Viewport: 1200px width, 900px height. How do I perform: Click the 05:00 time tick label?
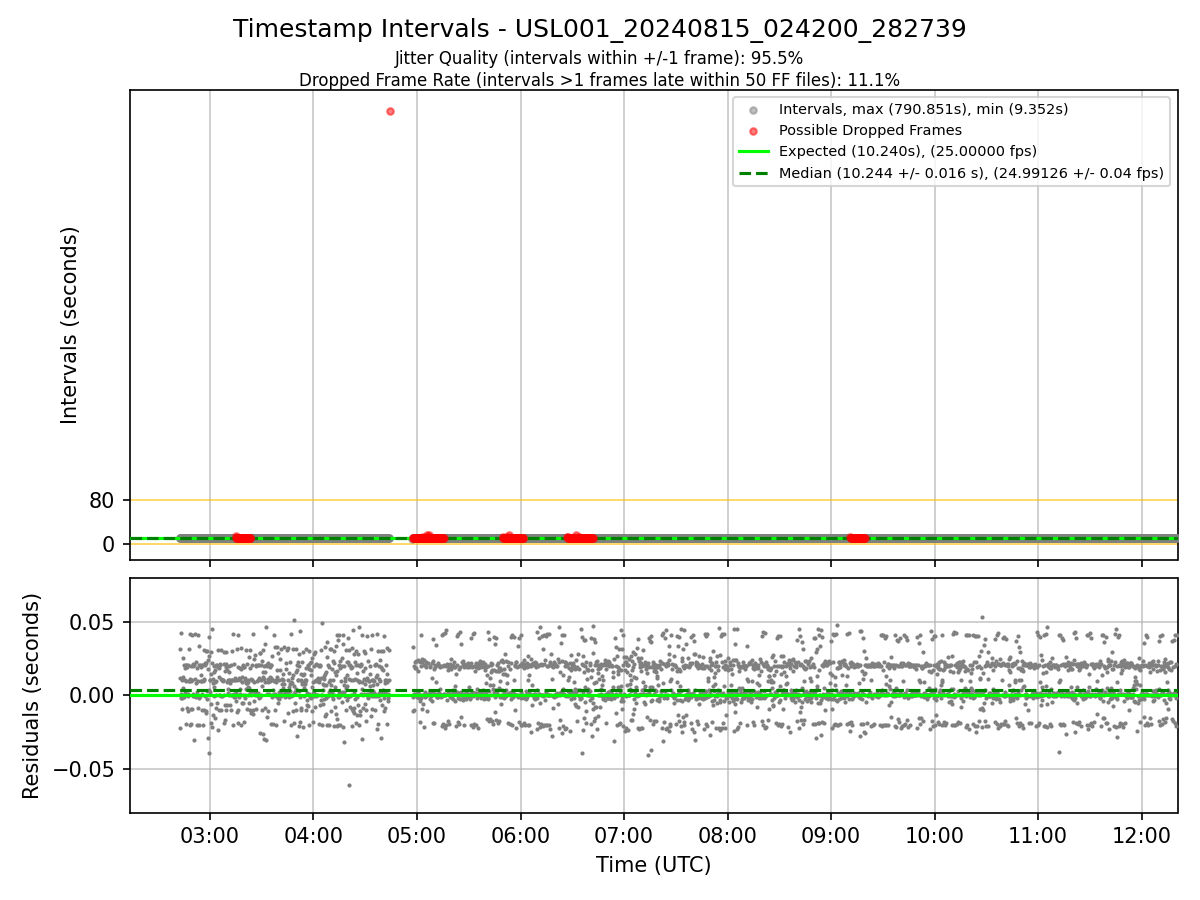click(x=417, y=834)
